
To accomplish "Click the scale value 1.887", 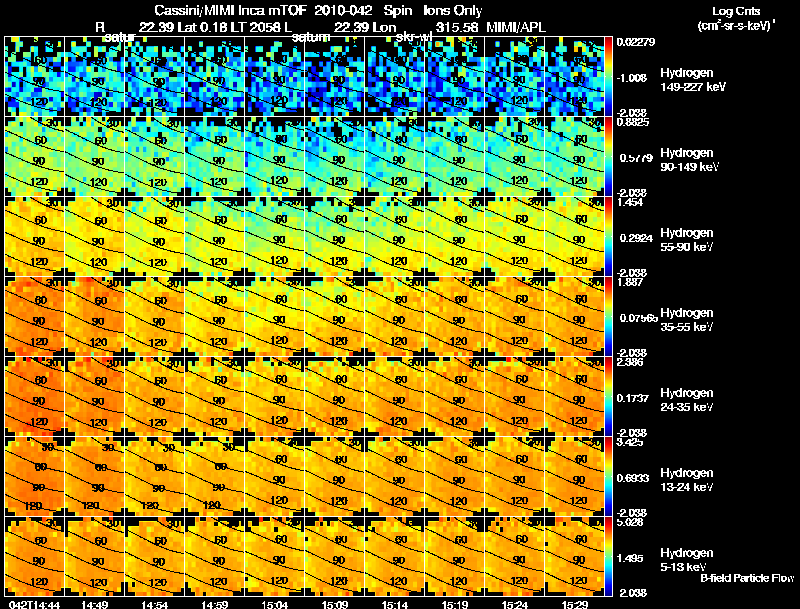I will (x=630, y=282).
